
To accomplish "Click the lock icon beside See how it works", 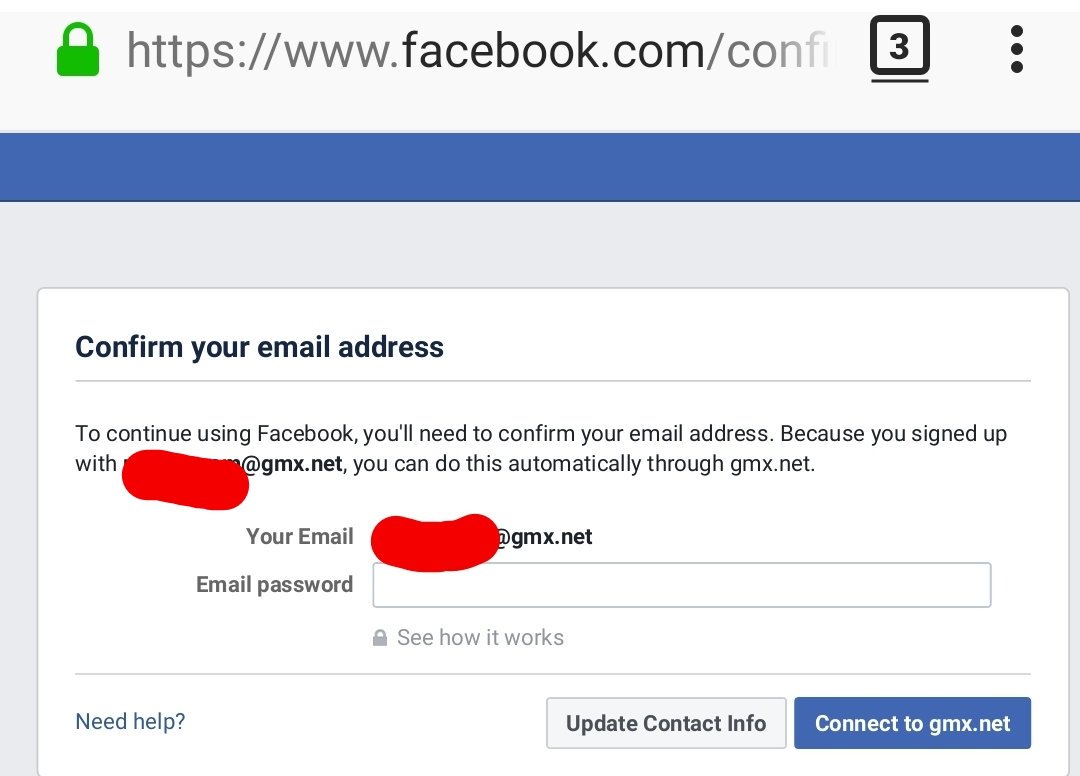I will pos(380,637).
